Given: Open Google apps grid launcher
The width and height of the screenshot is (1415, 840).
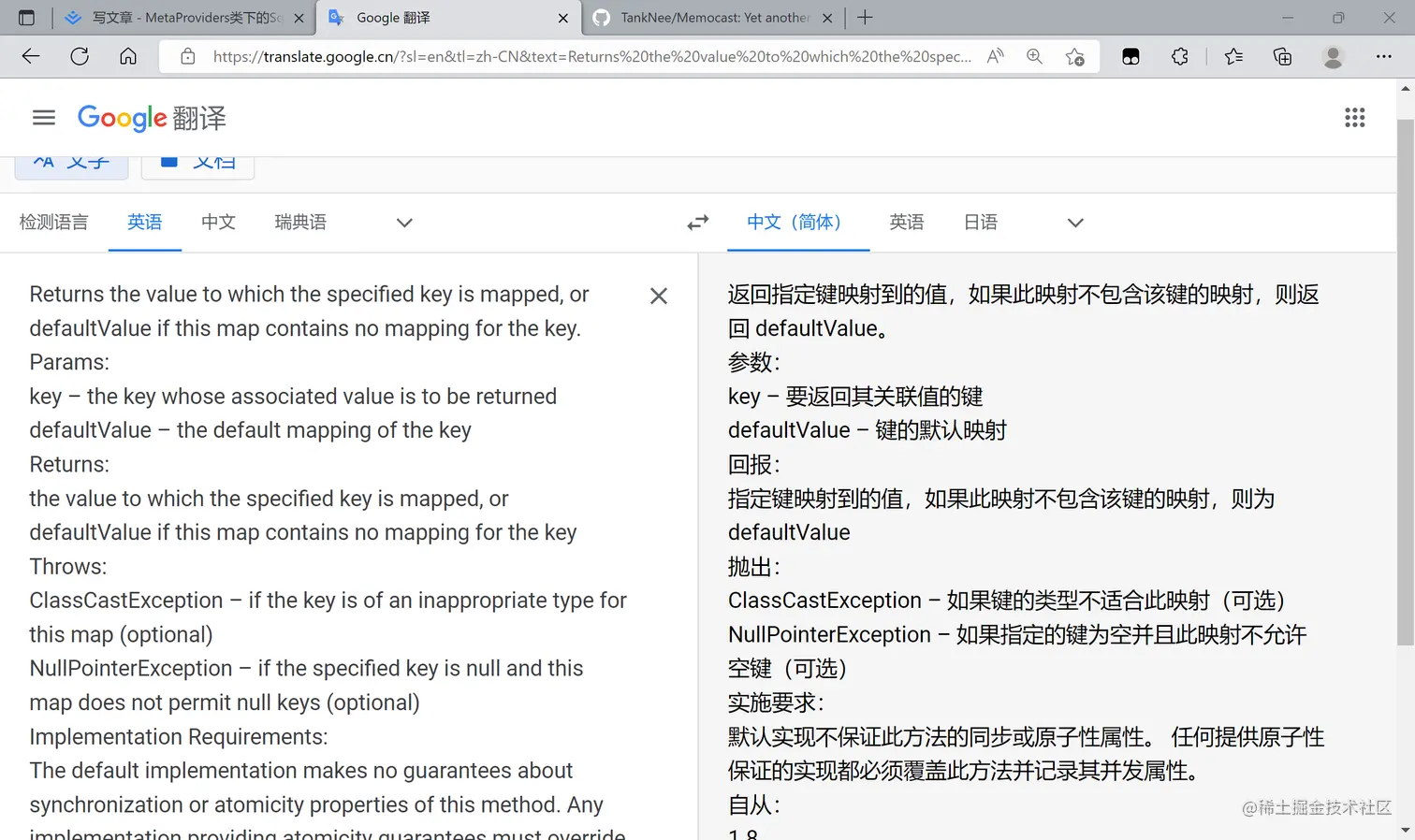Looking at the screenshot, I should coord(1354,118).
